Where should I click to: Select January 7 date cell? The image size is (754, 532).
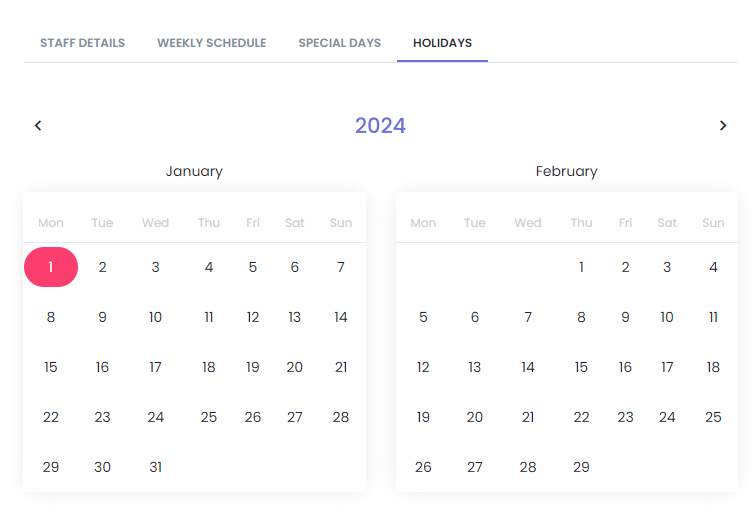click(x=341, y=267)
